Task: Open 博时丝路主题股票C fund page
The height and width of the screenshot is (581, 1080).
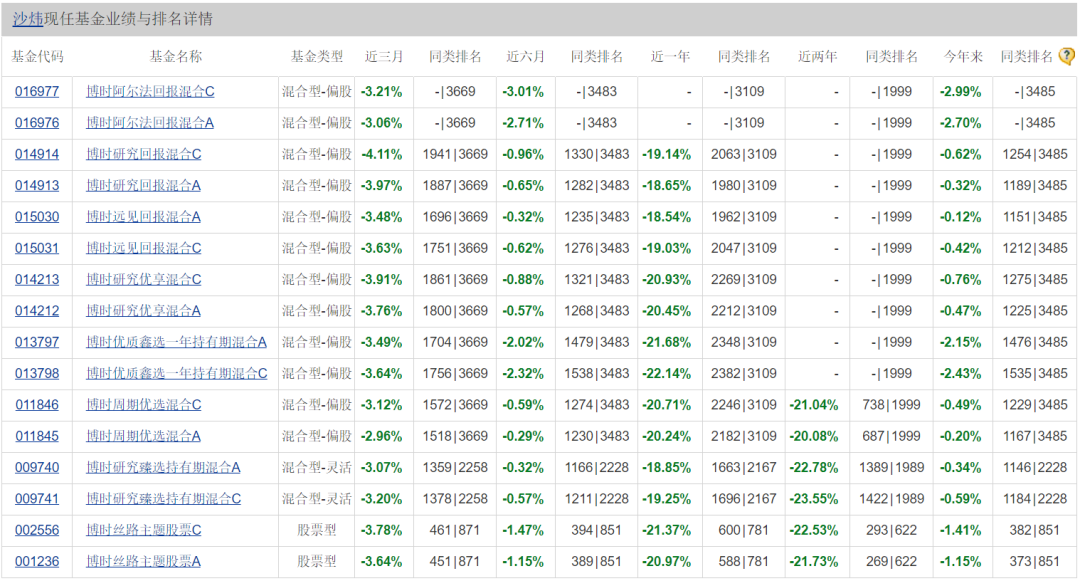Action: [144, 530]
